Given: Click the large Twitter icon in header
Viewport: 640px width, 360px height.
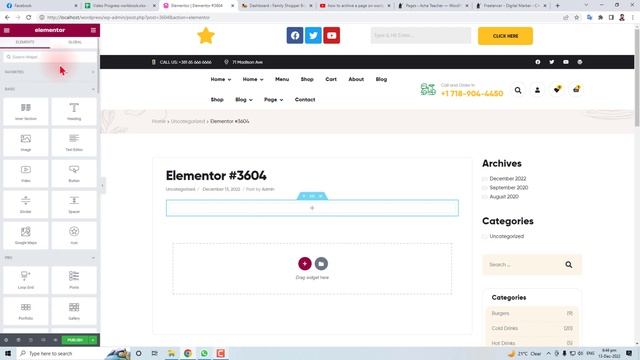Looking at the screenshot, I should click(313, 36).
